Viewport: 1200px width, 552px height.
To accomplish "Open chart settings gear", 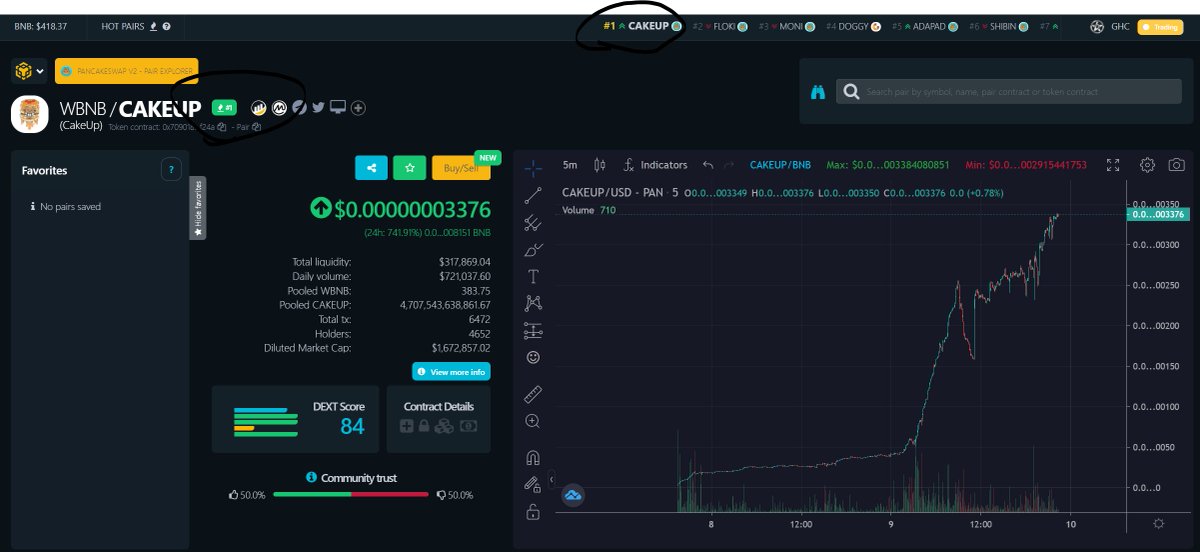I will [1148, 165].
